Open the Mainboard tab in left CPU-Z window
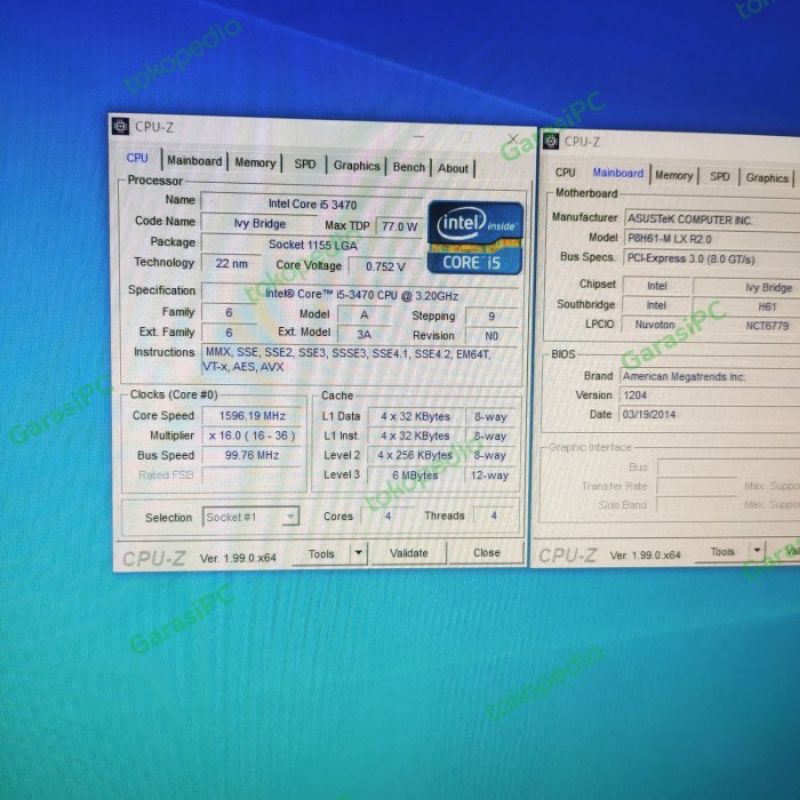This screenshot has height=800, width=800. [x=194, y=161]
